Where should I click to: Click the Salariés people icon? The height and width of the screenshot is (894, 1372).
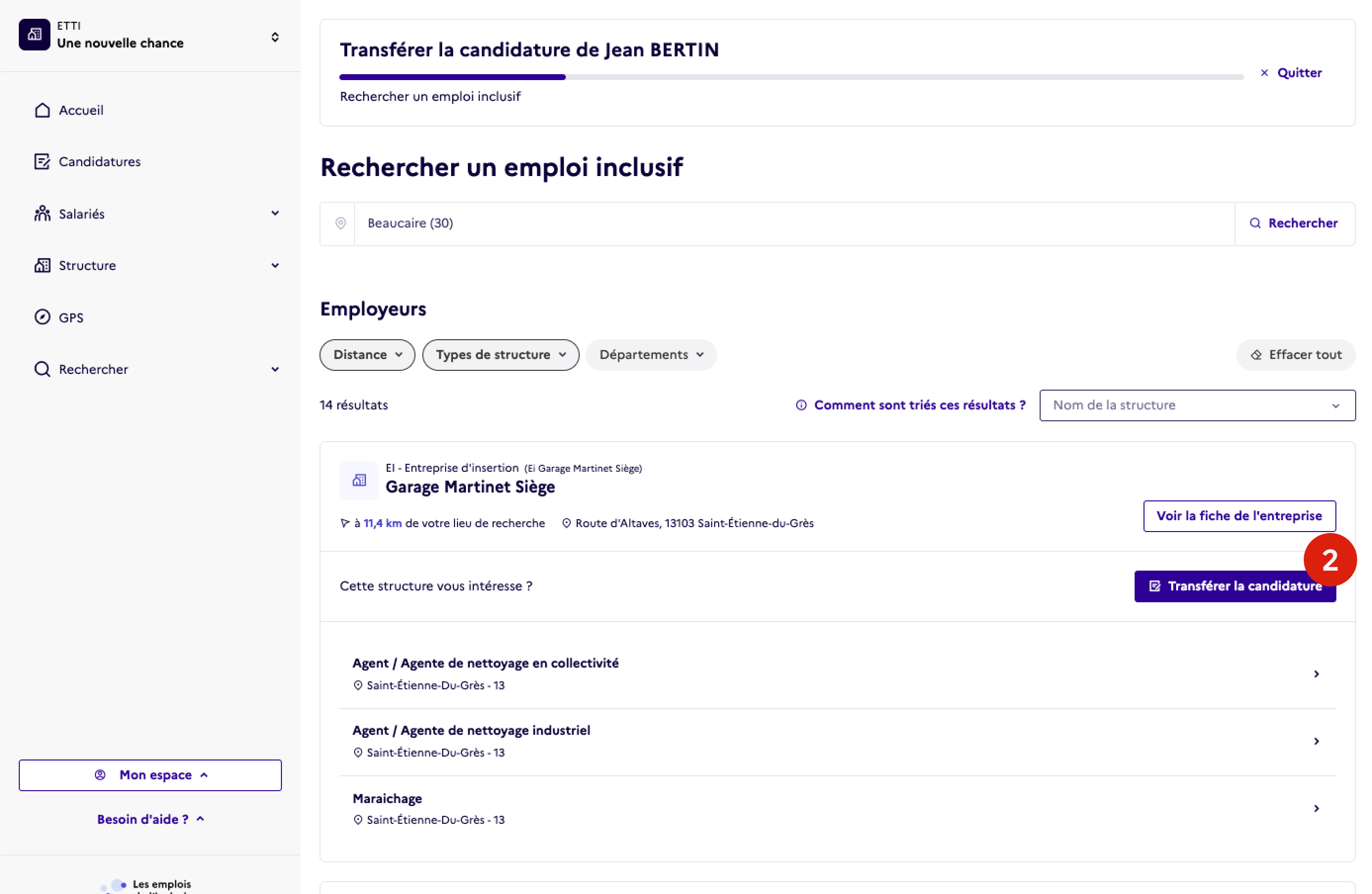(x=42, y=213)
